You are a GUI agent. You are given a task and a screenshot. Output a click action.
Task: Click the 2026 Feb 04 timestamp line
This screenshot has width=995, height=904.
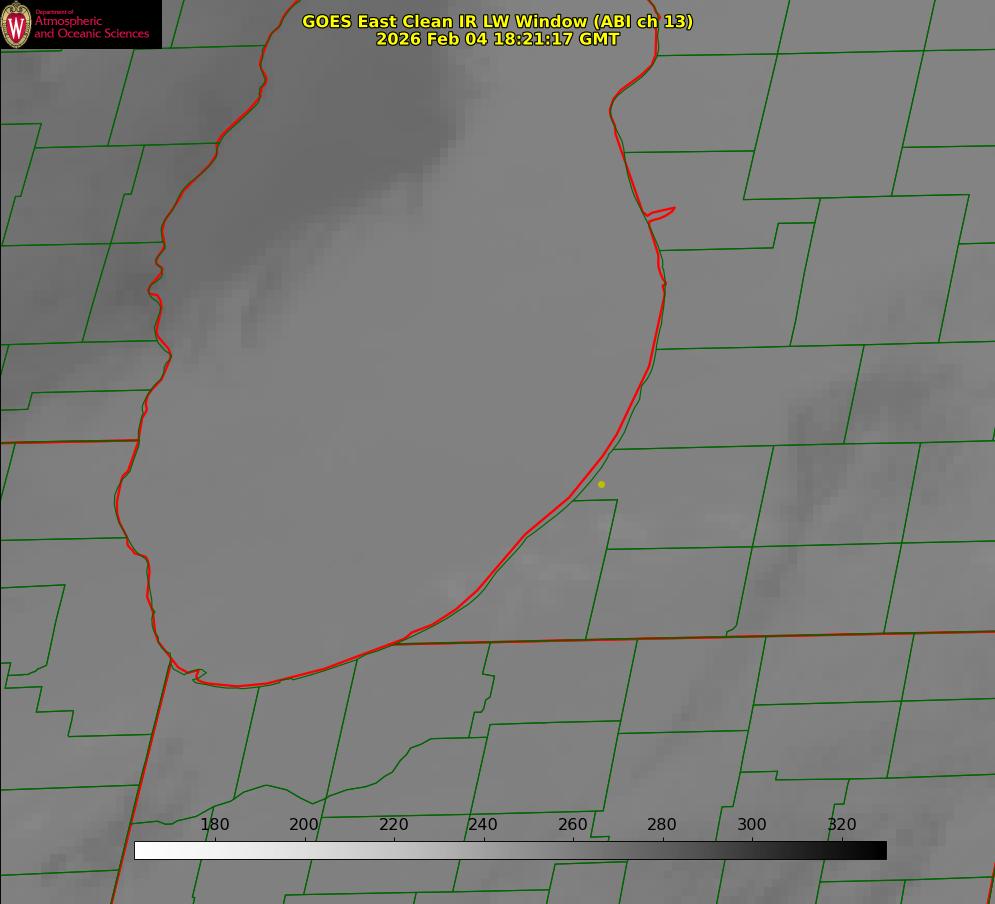tap(498, 39)
